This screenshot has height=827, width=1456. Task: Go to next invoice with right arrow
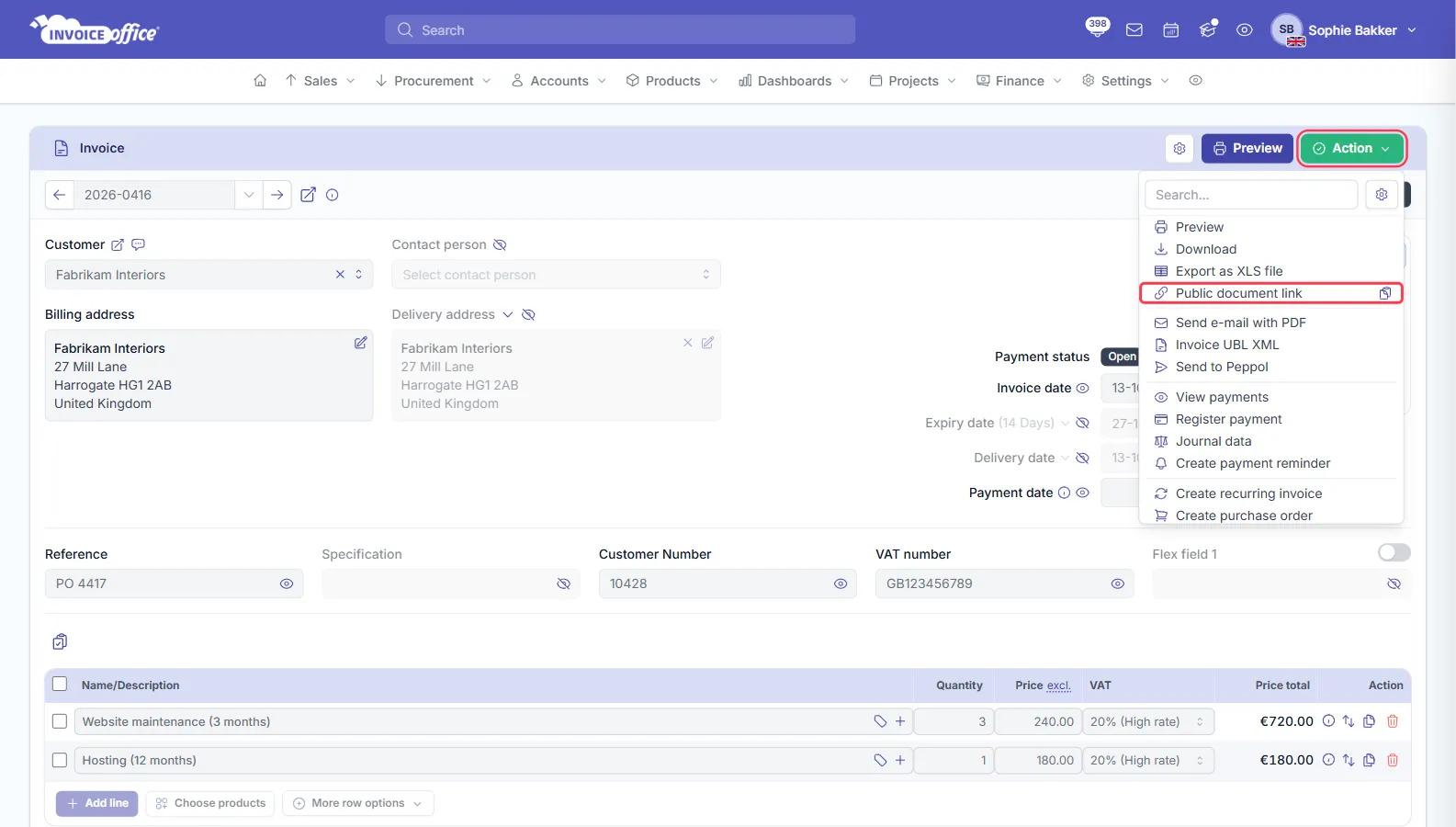277,195
